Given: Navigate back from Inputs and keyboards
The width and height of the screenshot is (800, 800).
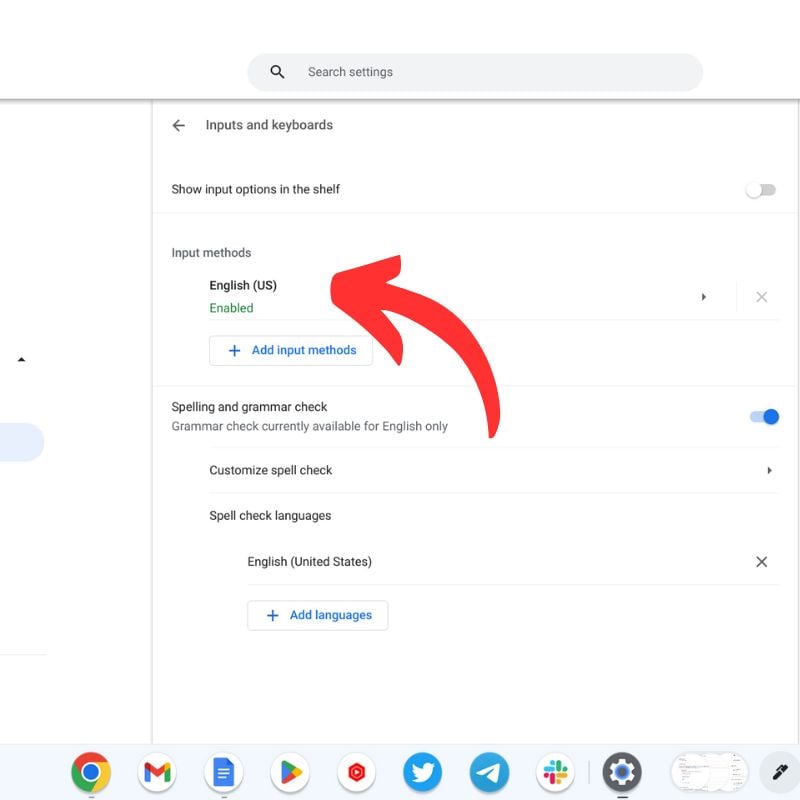Looking at the screenshot, I should tap(178, 125).
